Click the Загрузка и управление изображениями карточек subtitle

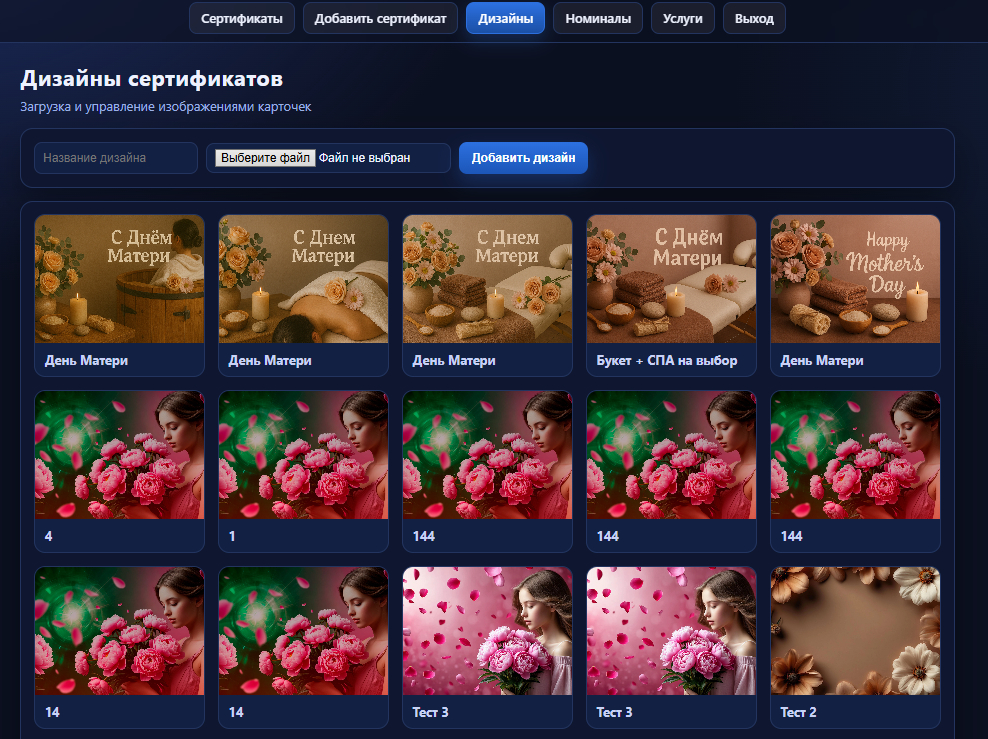click(166, 106)
